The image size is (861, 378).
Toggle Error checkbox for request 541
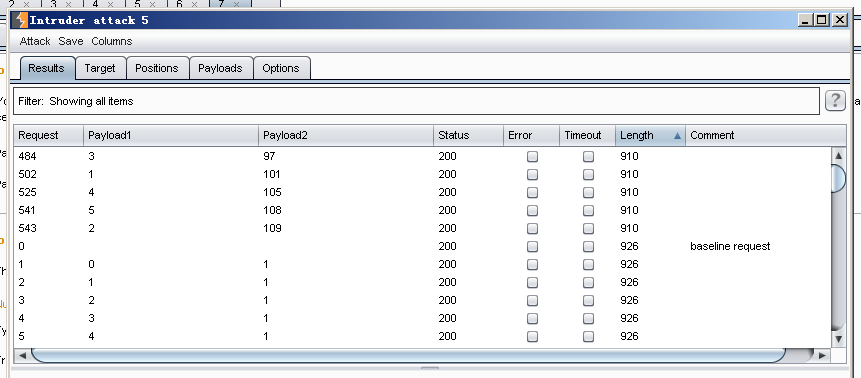(x=532, y=210)
